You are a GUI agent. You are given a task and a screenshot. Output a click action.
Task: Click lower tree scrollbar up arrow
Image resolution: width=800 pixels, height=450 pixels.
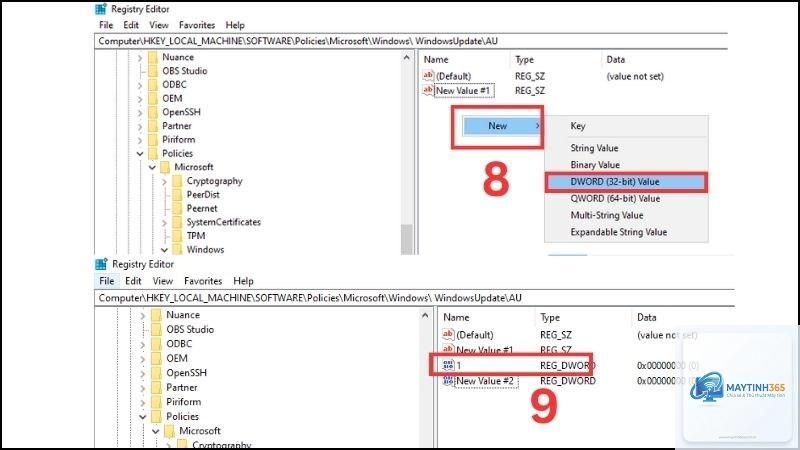tap(426, 316)
